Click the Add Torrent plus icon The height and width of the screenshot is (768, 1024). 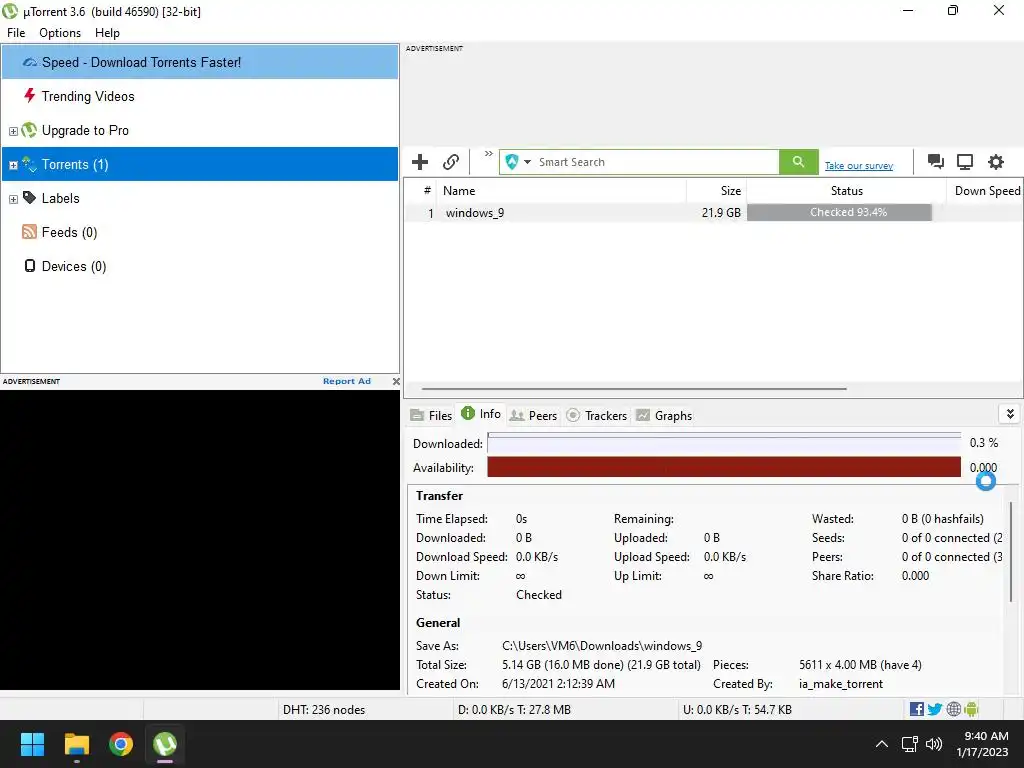(420, 162)
